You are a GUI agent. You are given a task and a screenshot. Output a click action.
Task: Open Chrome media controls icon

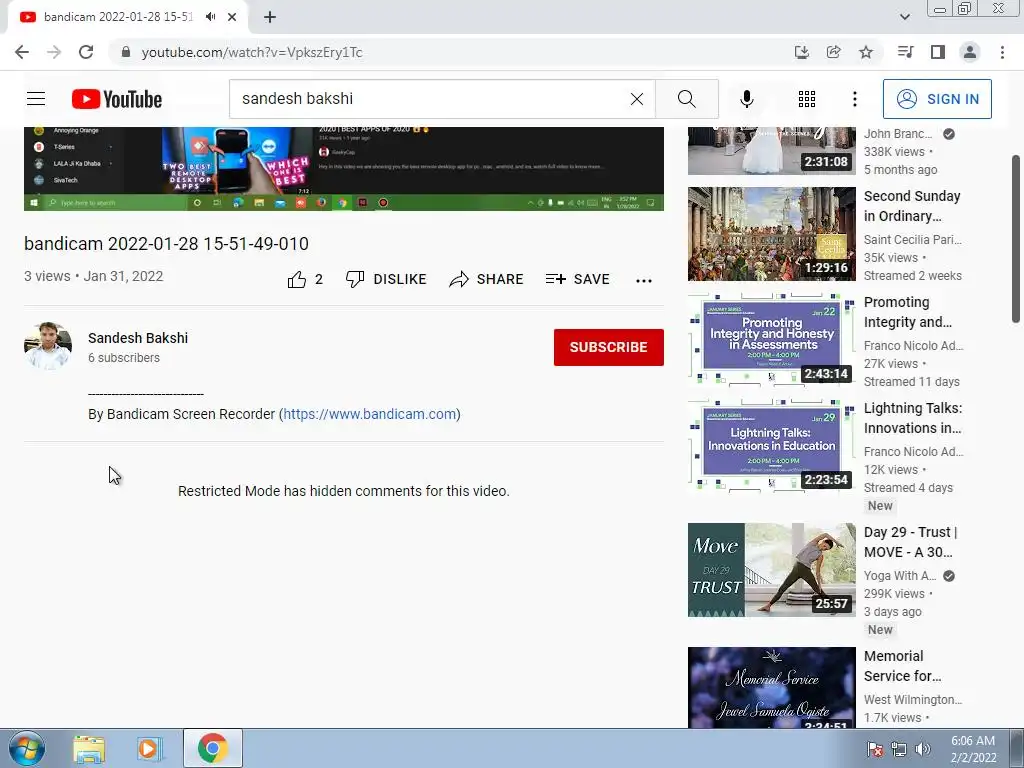pyautogui.click(x=905, y=52)
